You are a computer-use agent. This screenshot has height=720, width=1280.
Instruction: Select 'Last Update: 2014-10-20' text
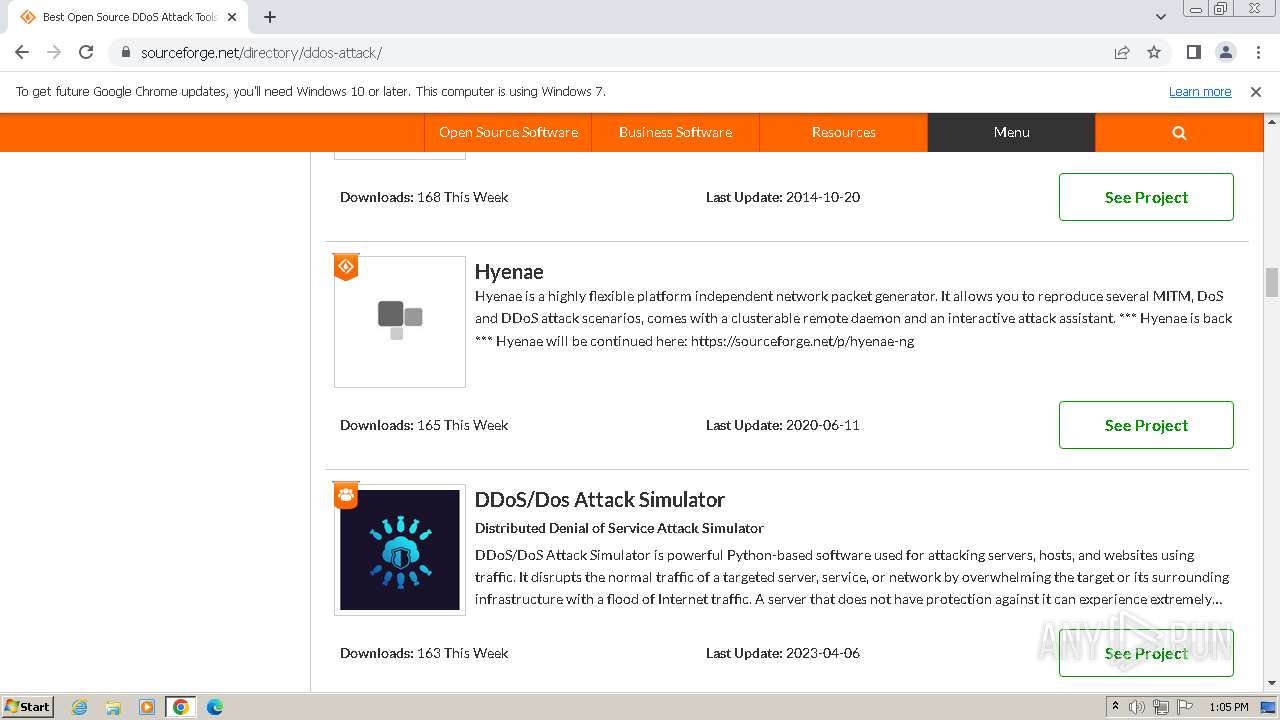(x=783, y=197)
